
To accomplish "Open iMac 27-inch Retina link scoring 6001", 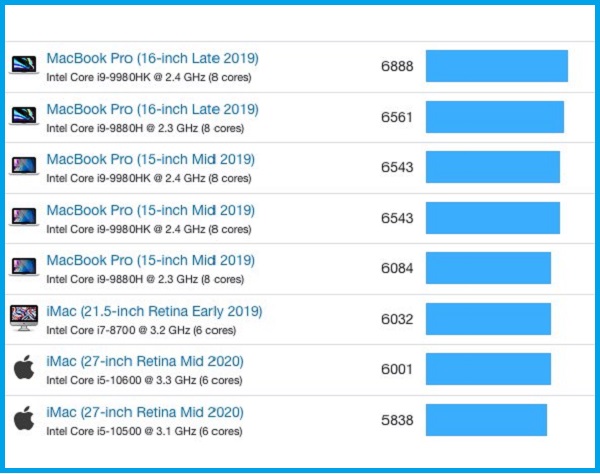I will [145, 361].
